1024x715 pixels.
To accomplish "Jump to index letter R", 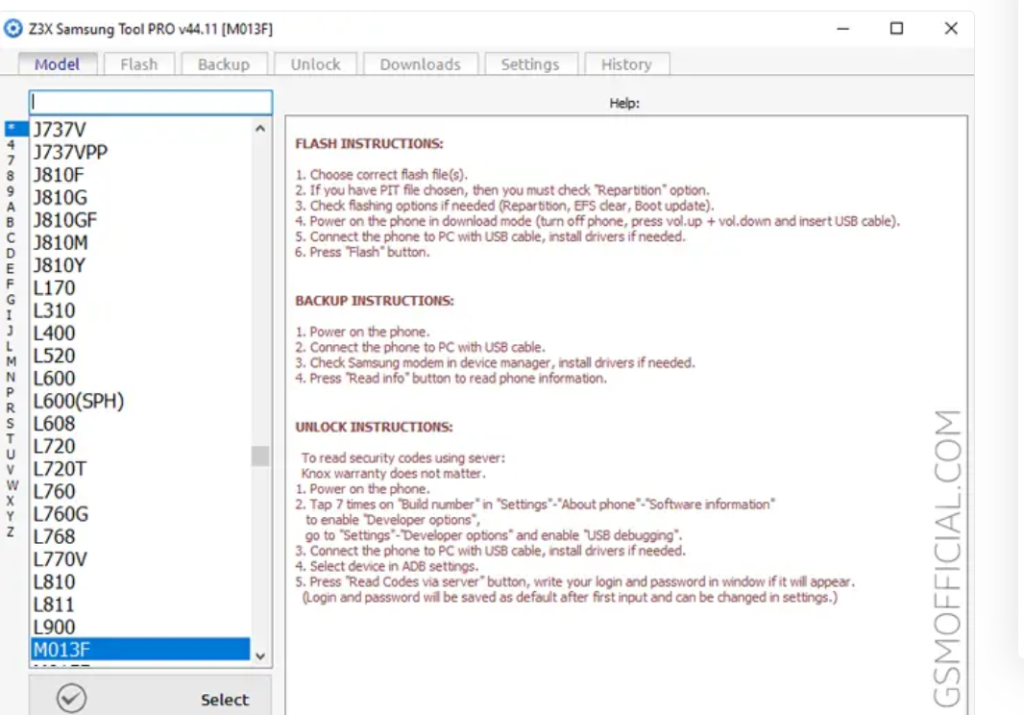I will click(x=10, y=408).
